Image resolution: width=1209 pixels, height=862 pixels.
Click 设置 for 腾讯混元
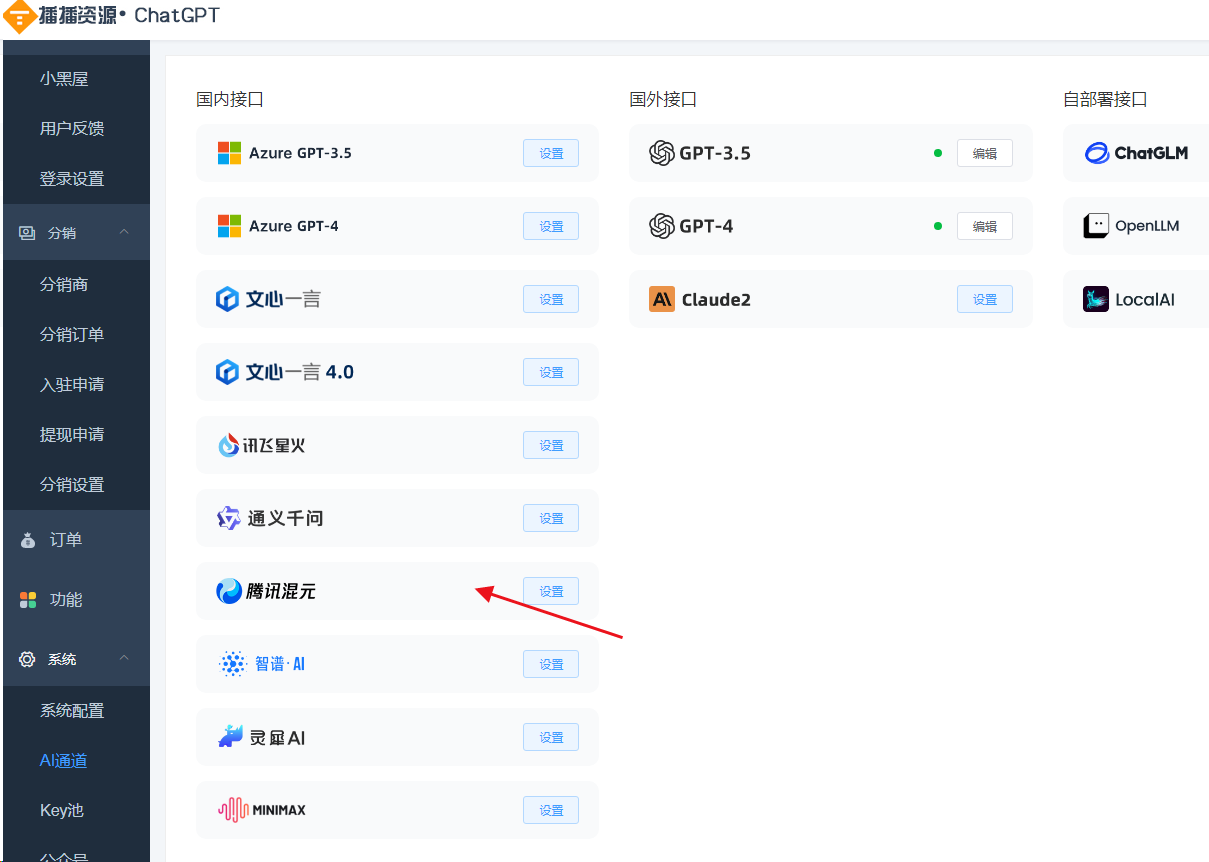pyautogui.click(x=551, y=591)
